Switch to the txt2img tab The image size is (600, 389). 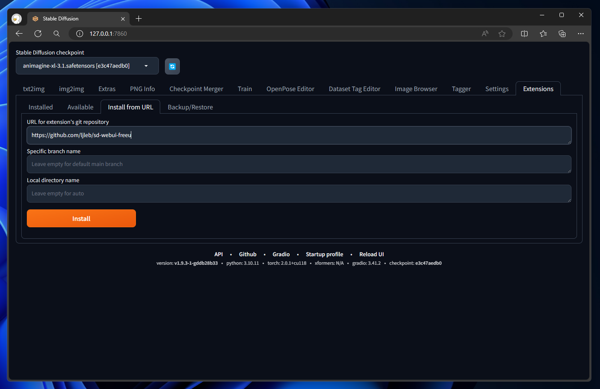(x=34, y=89)
